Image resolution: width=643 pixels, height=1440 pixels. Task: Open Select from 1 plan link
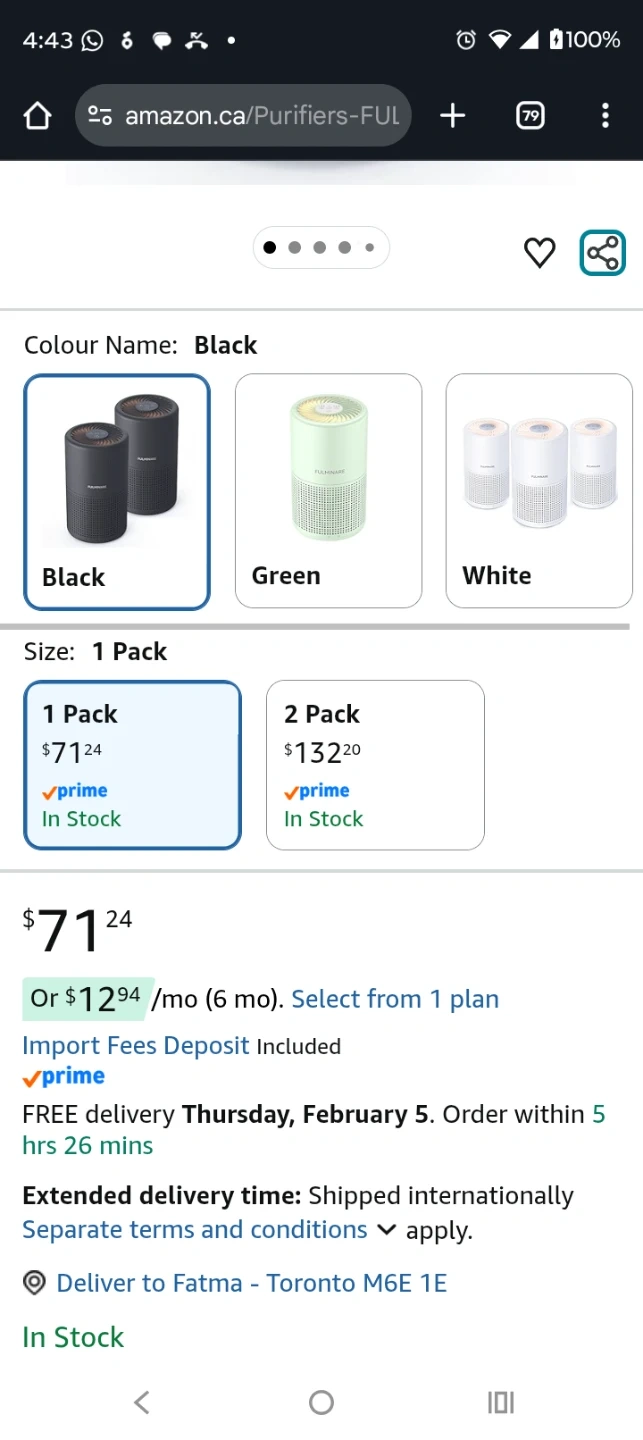[395, 999]
